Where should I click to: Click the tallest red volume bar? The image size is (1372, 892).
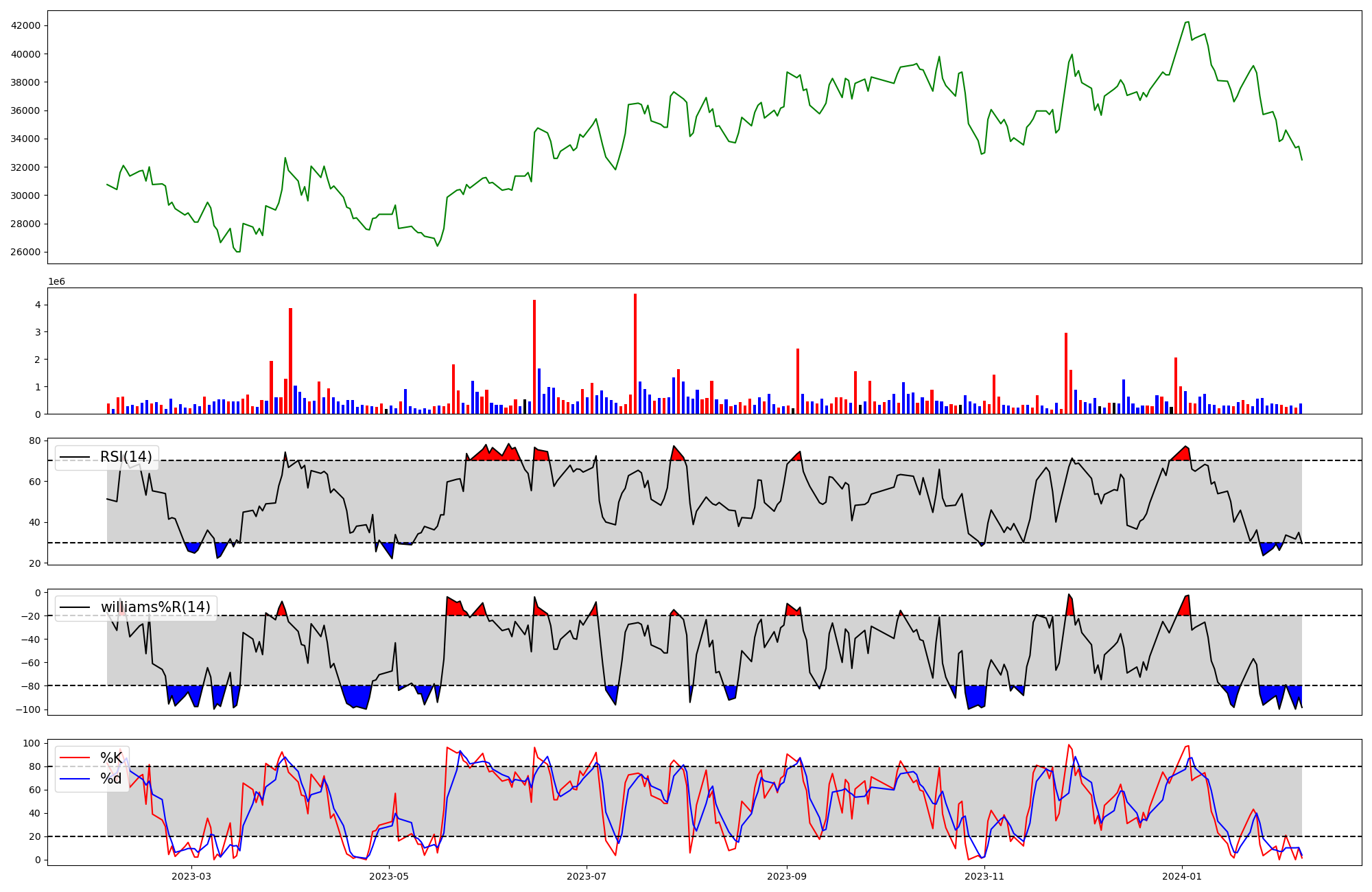635,353
